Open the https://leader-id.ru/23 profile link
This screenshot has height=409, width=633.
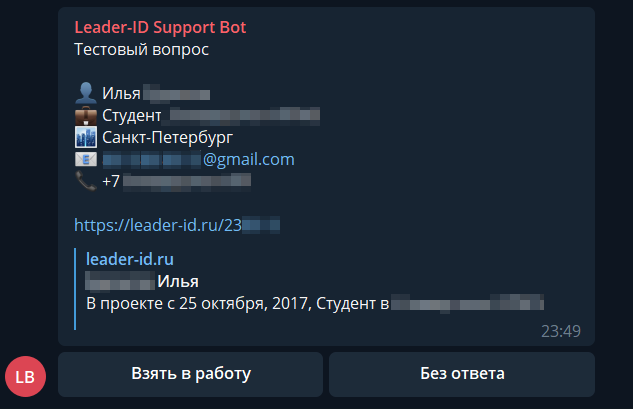tap(177, 225)
